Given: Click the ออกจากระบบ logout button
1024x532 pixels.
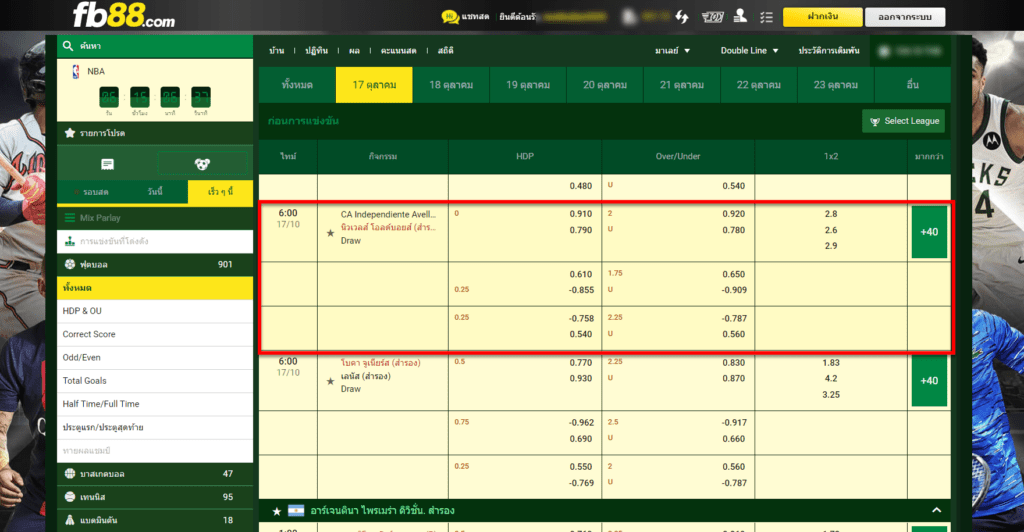Looking at the screenshot, I should click(904, 16).
